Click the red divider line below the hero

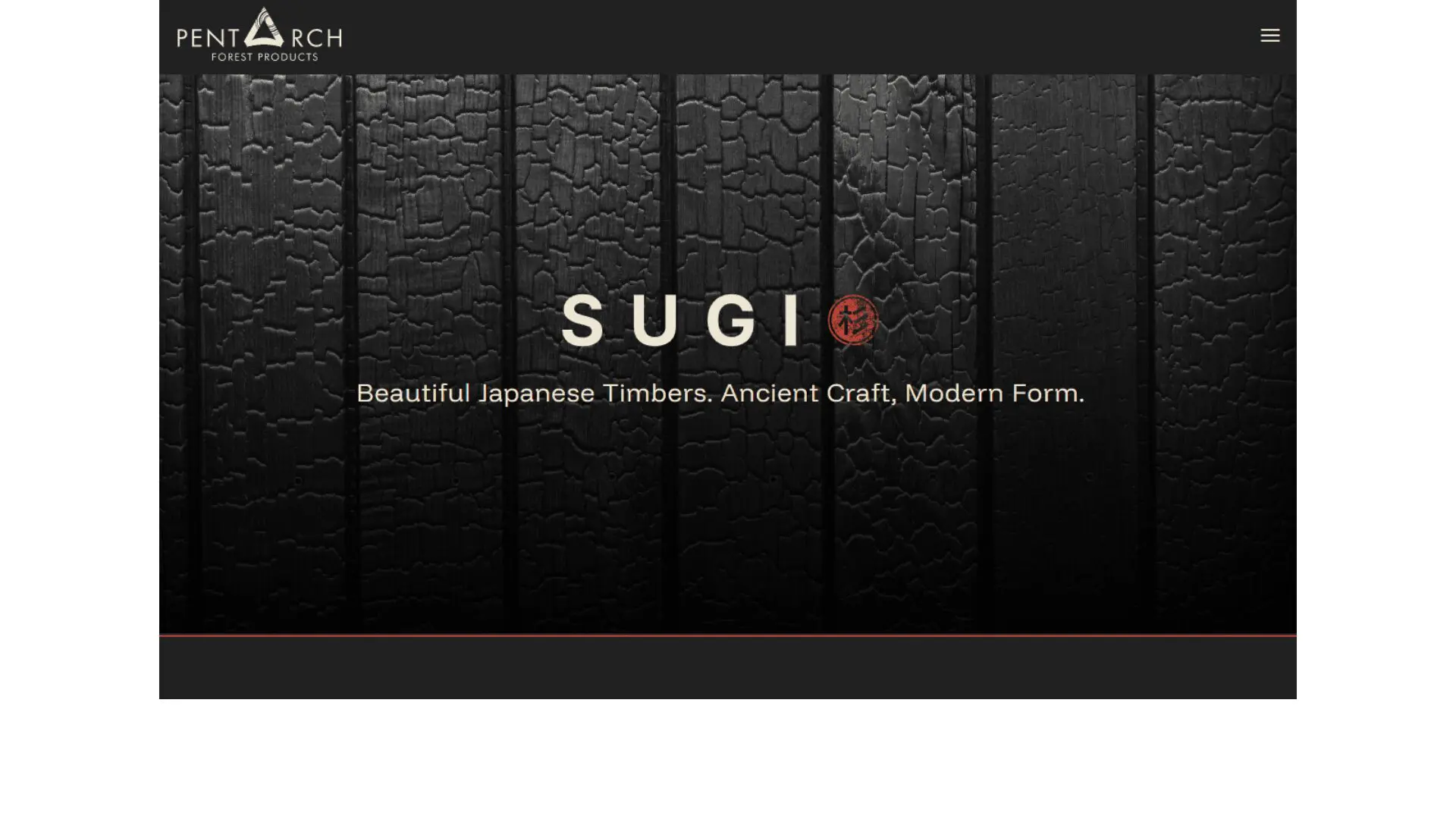[728, 635]
